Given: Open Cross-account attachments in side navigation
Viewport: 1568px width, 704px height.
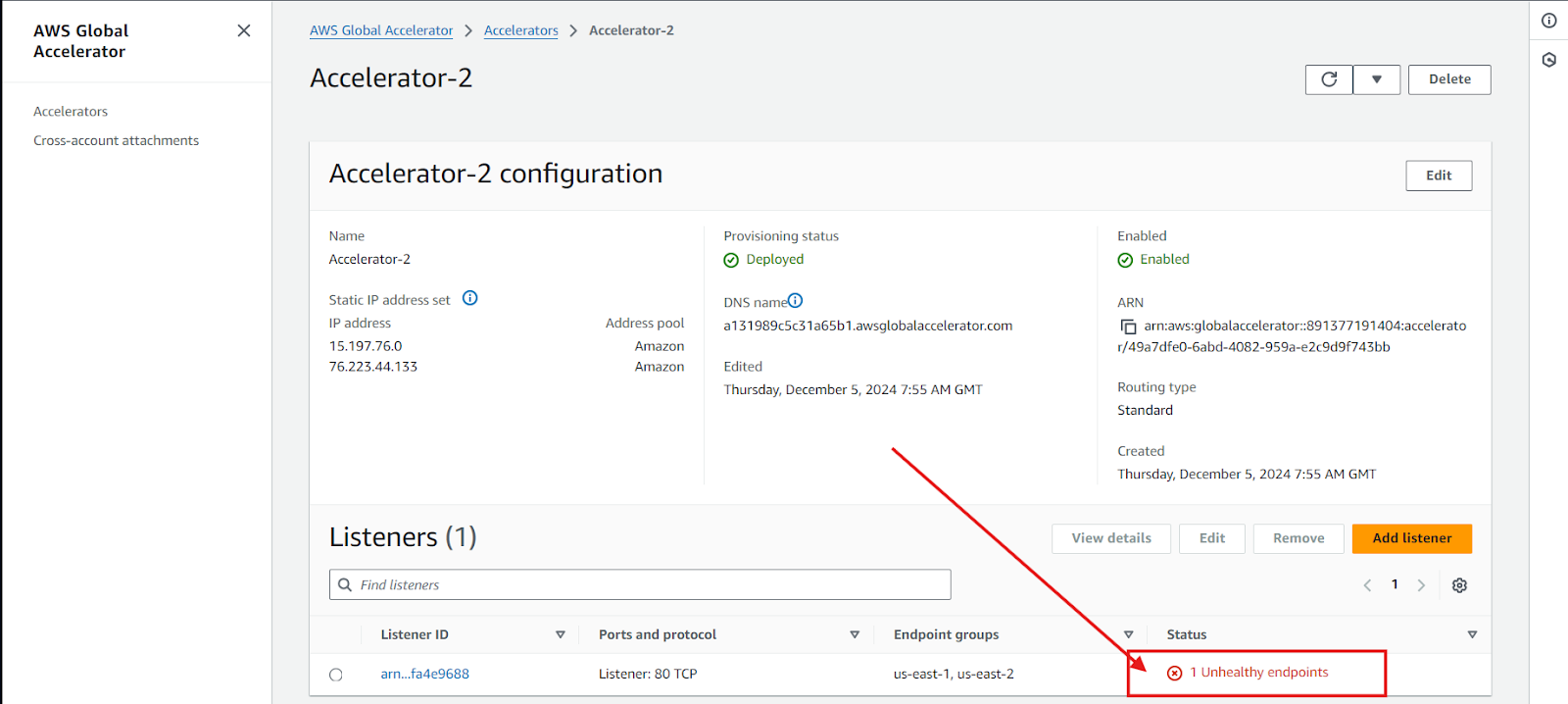Looking at the screenshot, I should tap(116, 141).
